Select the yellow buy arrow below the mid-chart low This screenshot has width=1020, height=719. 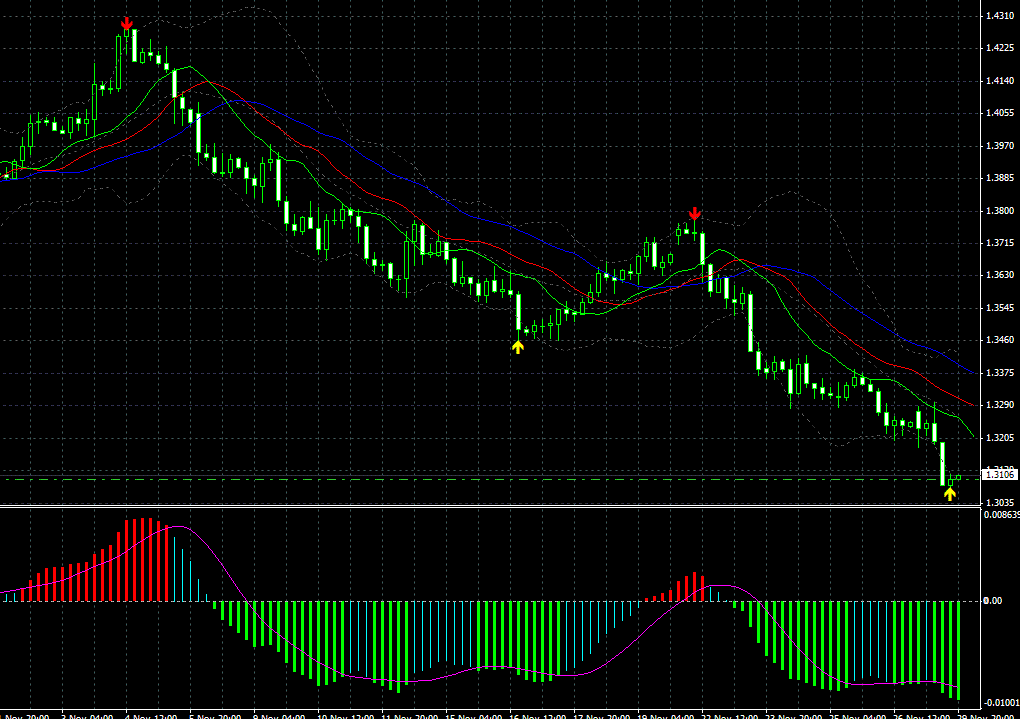[518, 347]
